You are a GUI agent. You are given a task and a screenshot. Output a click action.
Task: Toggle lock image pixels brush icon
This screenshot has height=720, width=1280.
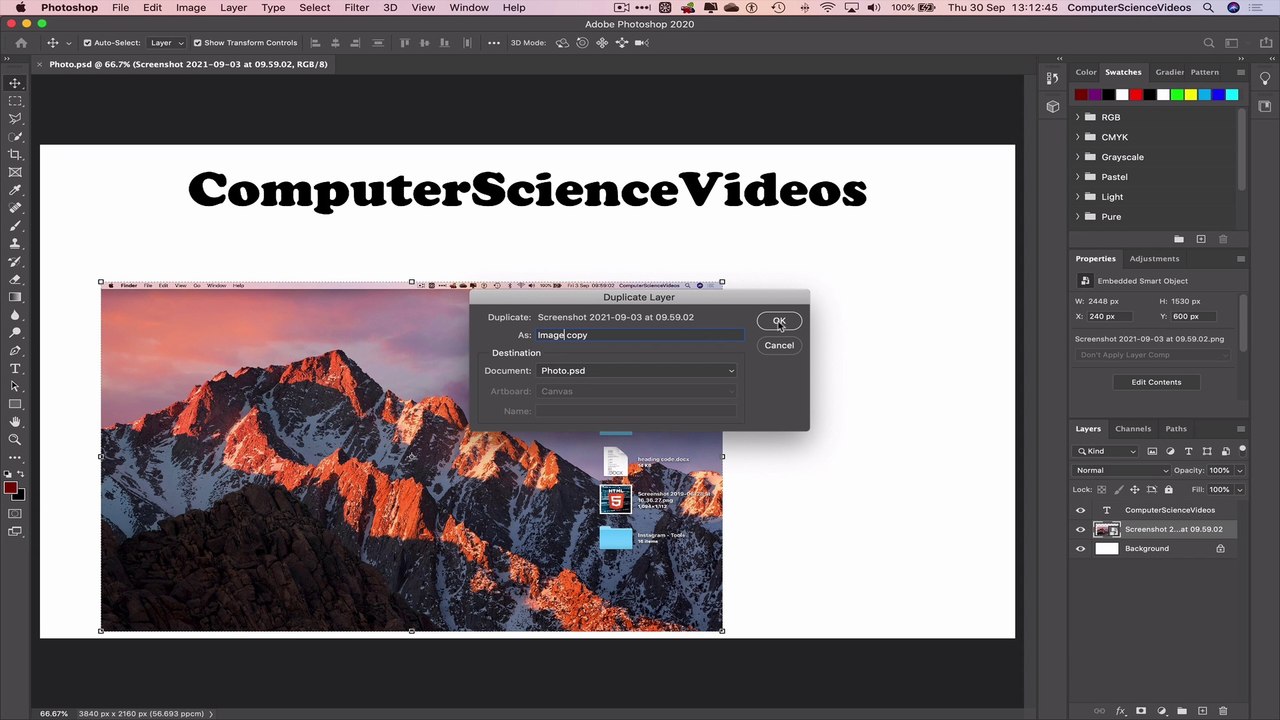coord(1118,490)
